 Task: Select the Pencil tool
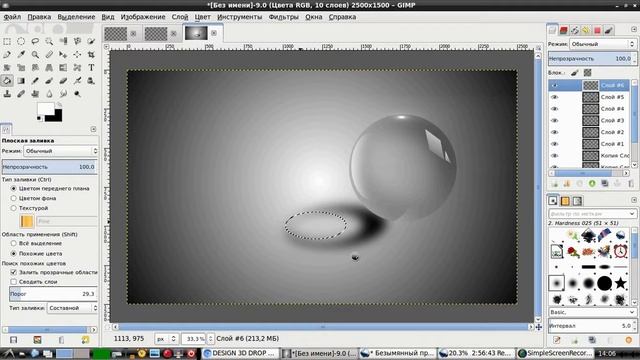(x=35, y=80)
